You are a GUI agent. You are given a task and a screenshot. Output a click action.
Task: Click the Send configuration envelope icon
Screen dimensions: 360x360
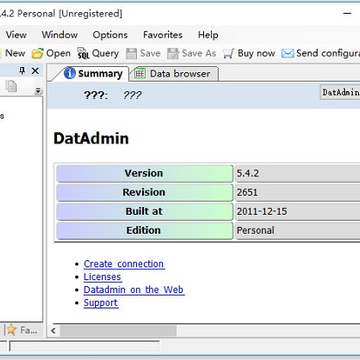[287, 53]
